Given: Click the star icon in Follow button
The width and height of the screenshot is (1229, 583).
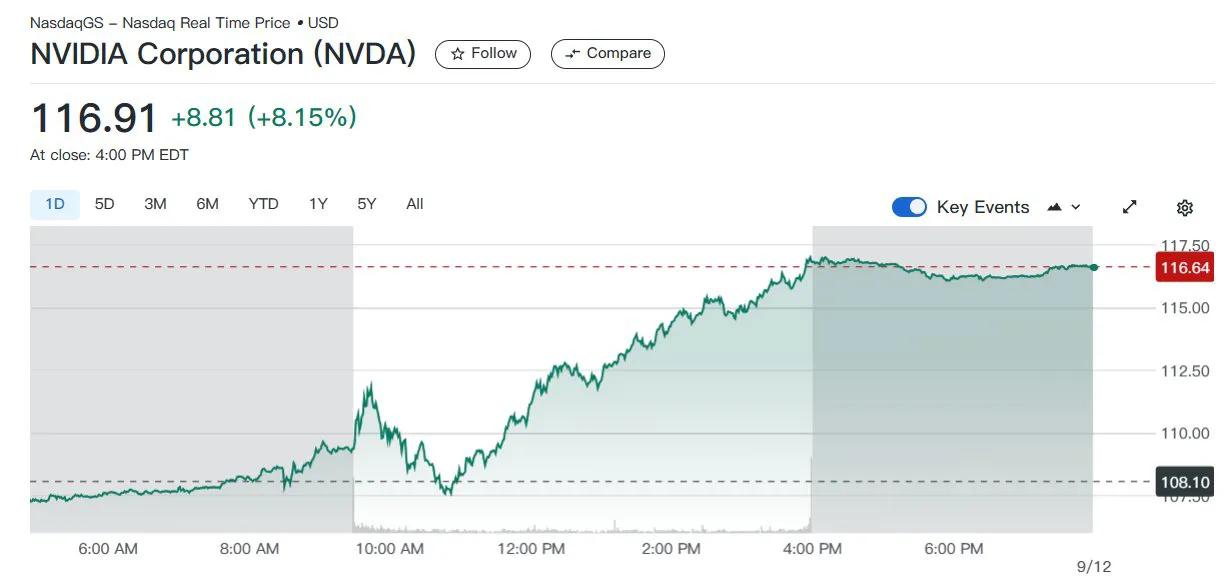Looking at the screenshot, I should point(457,54).
